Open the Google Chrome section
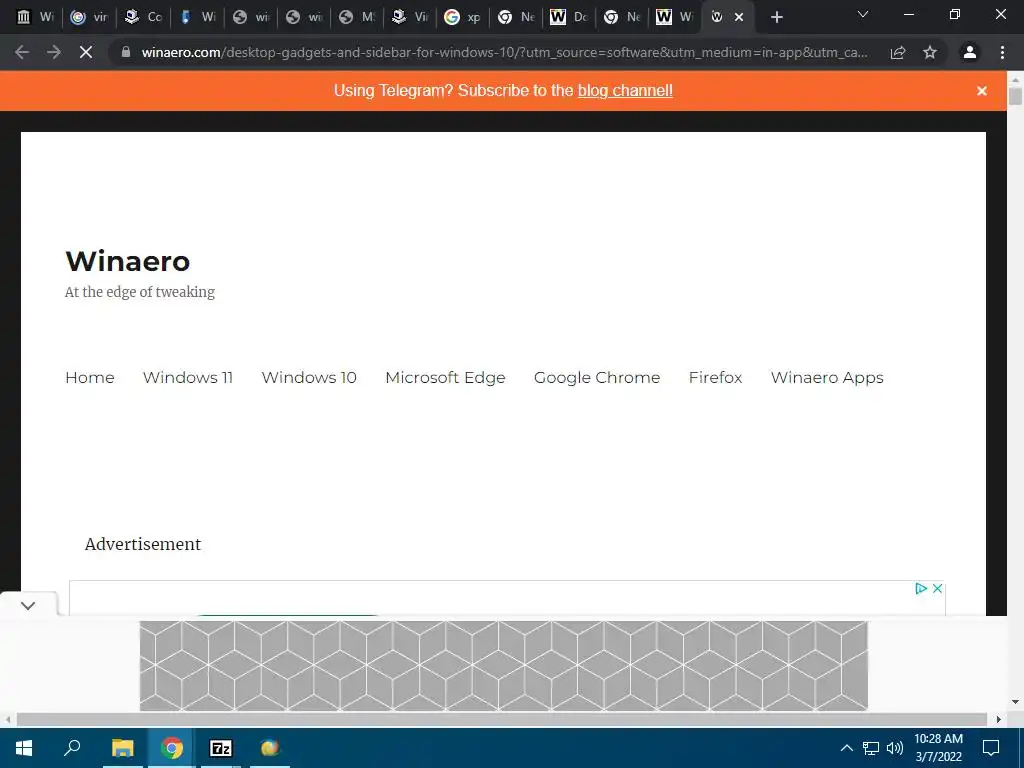Screen dimensions: 1024x768 click(x=597, y=377)
